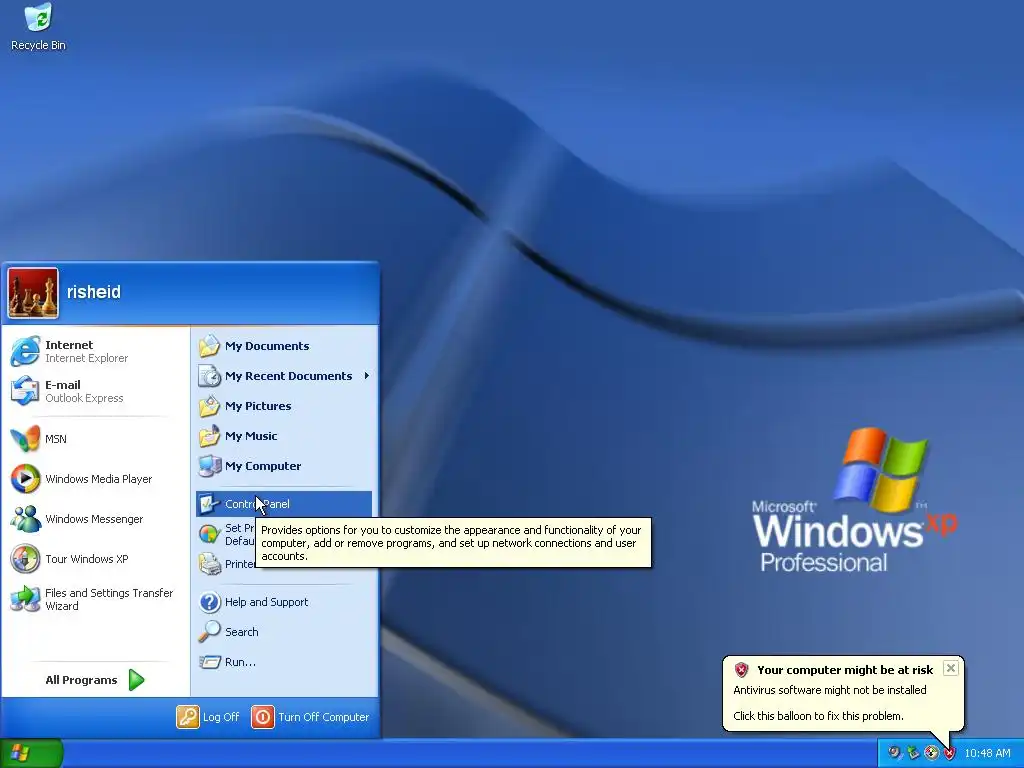Click the My Computer icon
1024x768 pixels.
point(210,466)
